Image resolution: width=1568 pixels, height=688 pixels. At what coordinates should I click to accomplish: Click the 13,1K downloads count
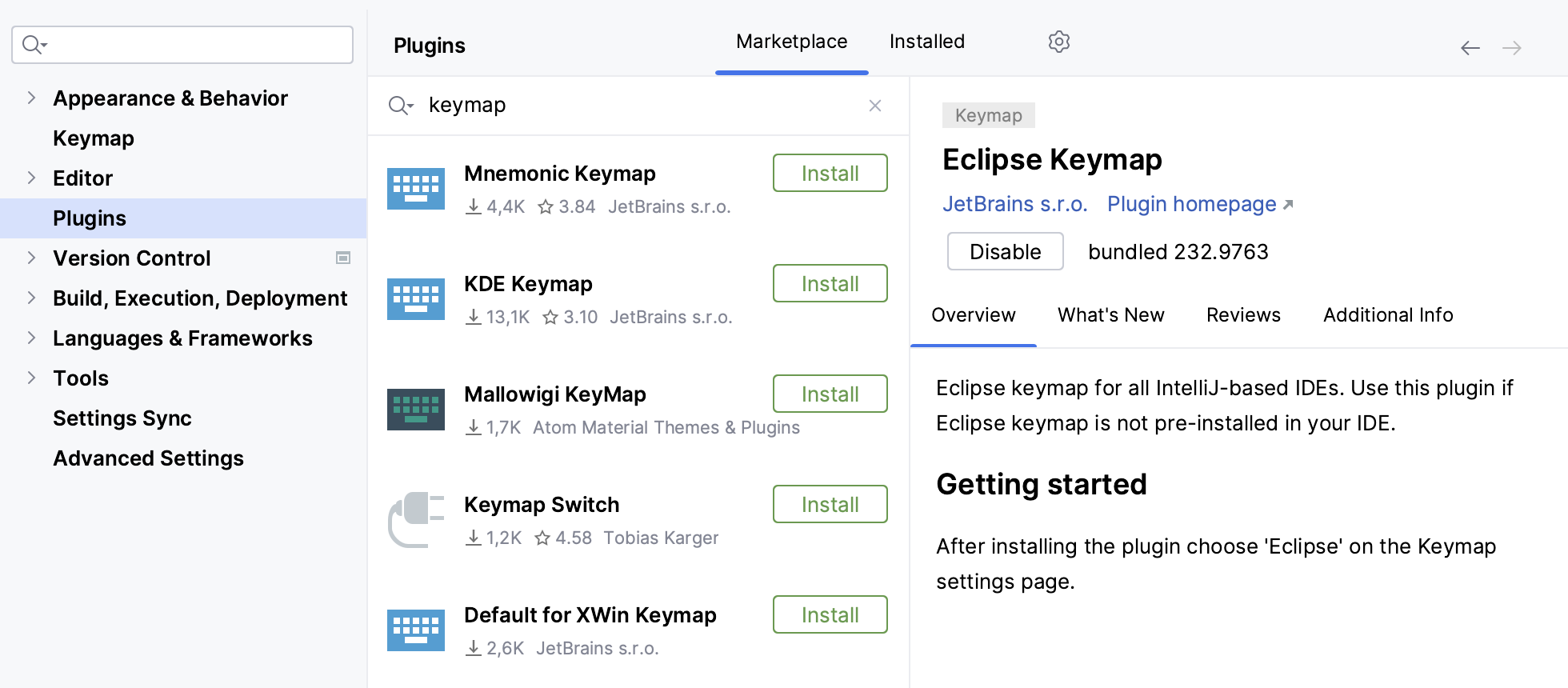tap(508, 317)
